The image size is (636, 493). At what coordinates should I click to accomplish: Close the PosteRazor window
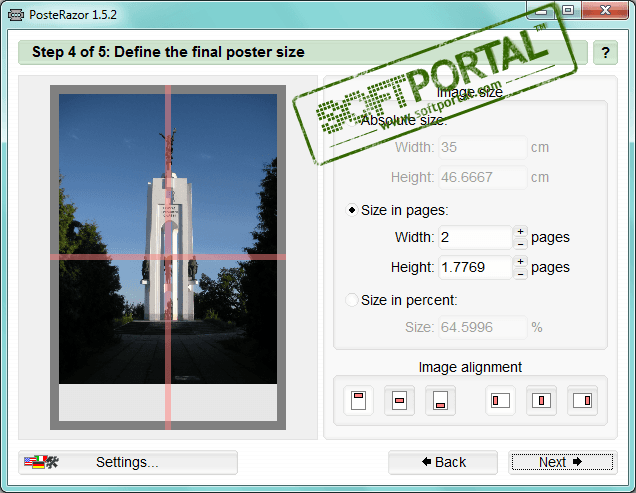click(x=605, y=10)
